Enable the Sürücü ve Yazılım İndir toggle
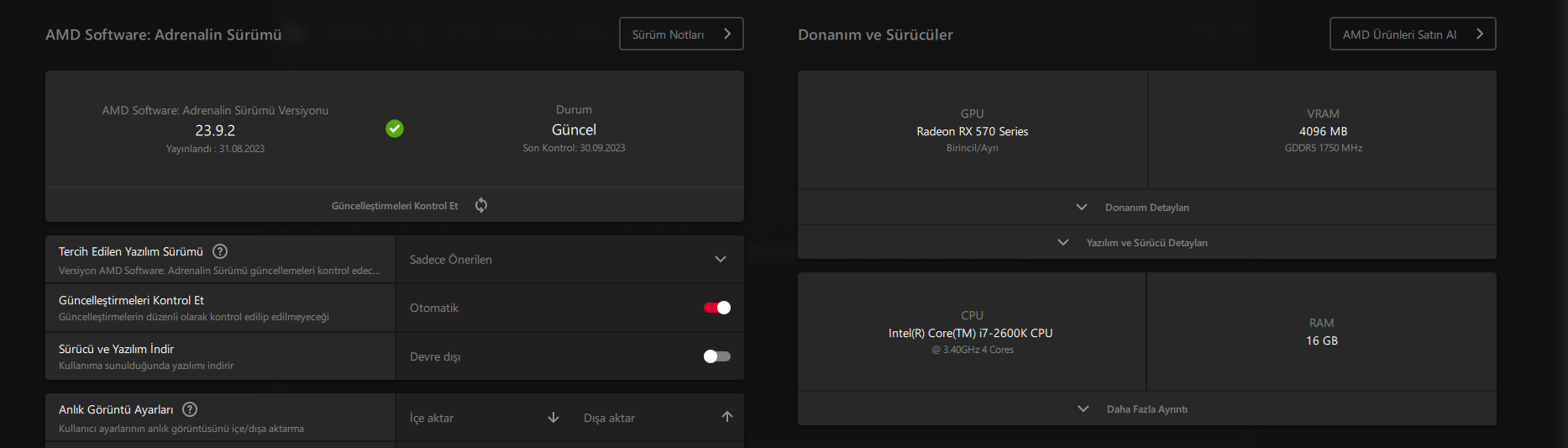The width and height of the screenshot is (1568, 448). point(717,356)
